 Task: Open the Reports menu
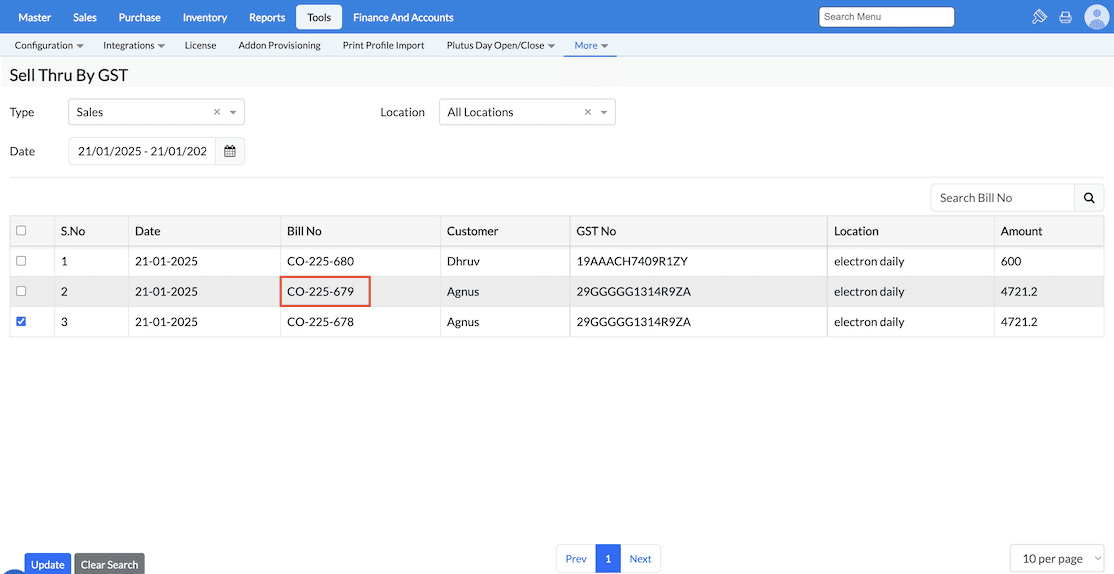(x=267, y=17)
